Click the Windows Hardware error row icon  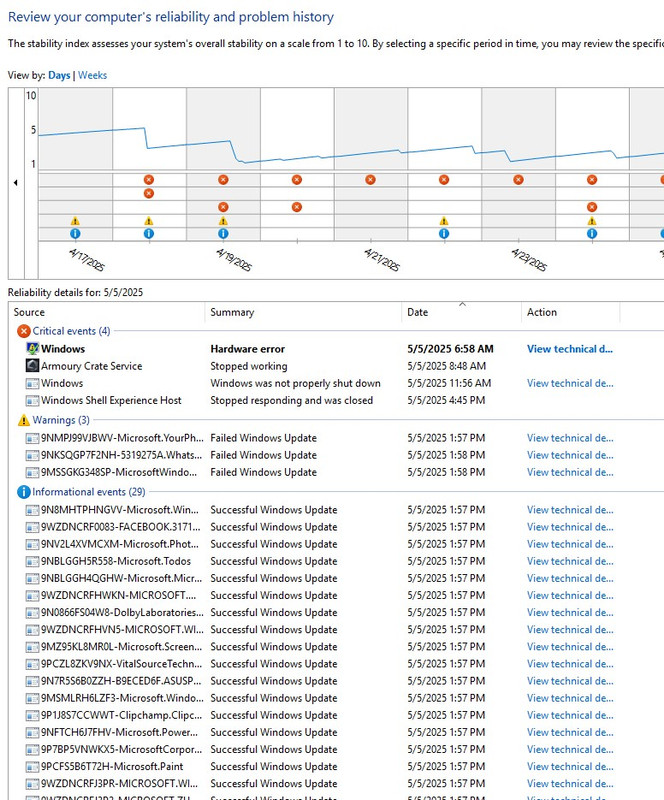[x=32, y=348]
